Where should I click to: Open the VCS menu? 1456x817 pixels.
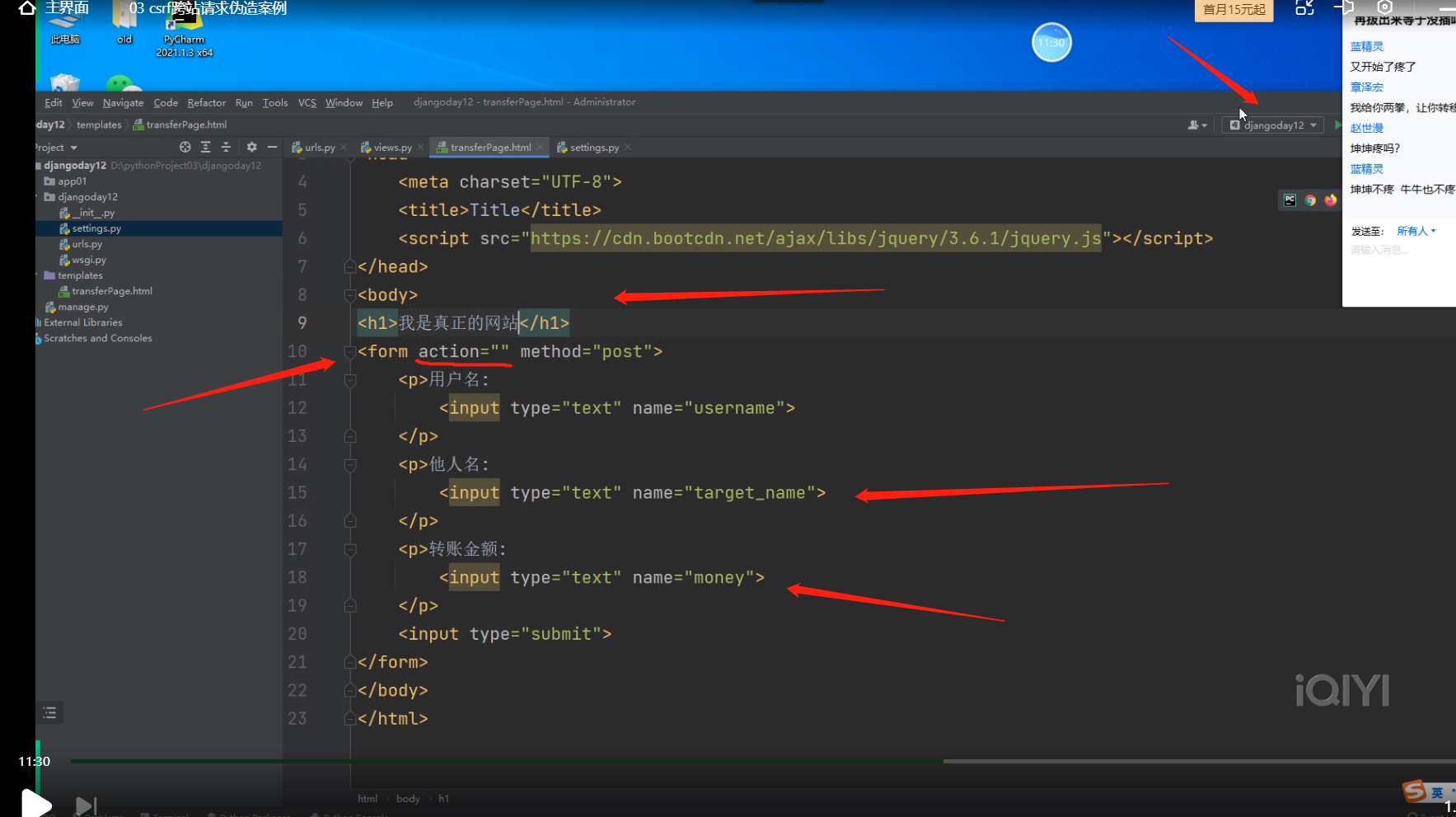(x=307, y=102)
